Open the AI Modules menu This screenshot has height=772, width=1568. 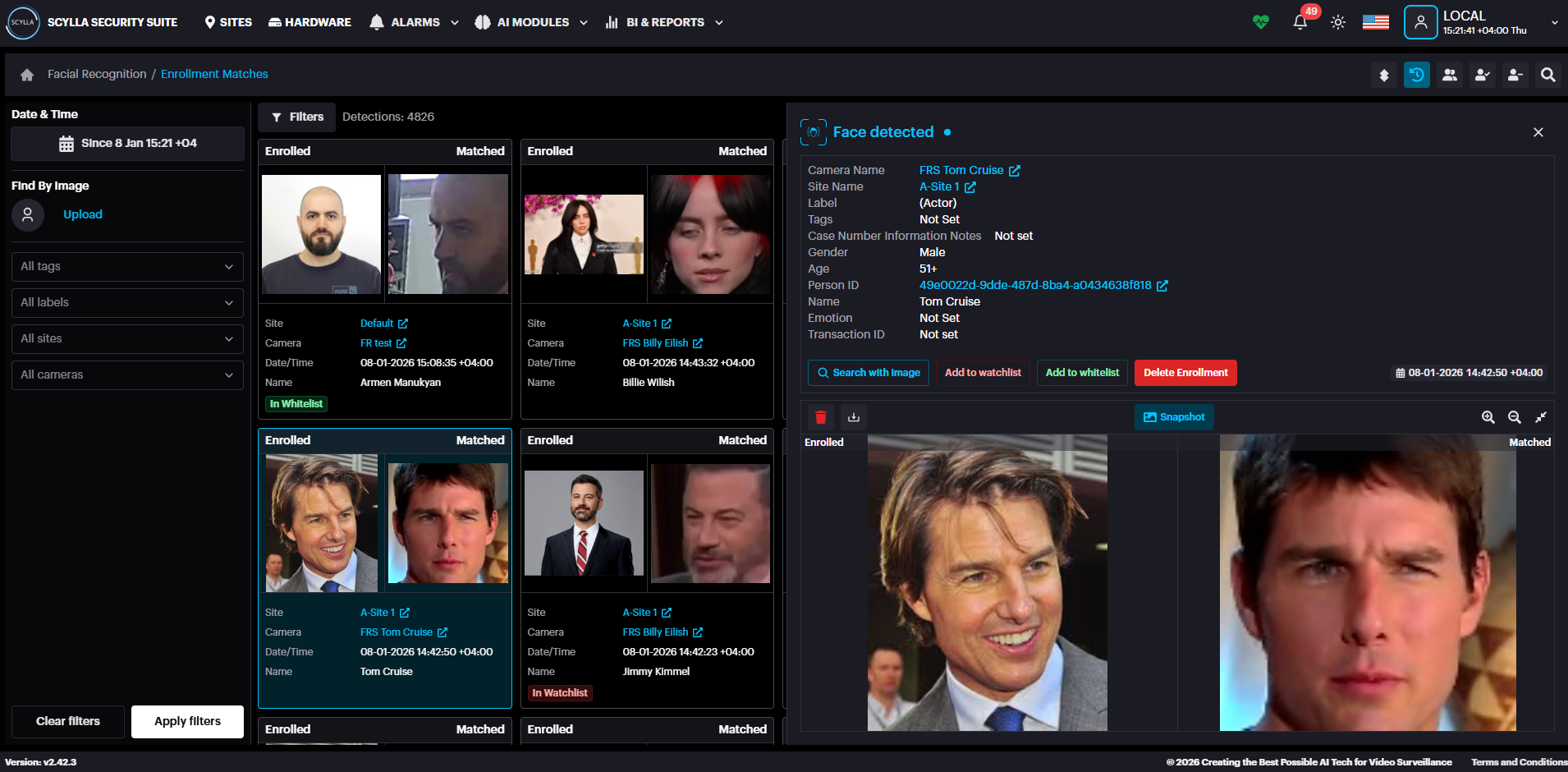pos(532,22)
